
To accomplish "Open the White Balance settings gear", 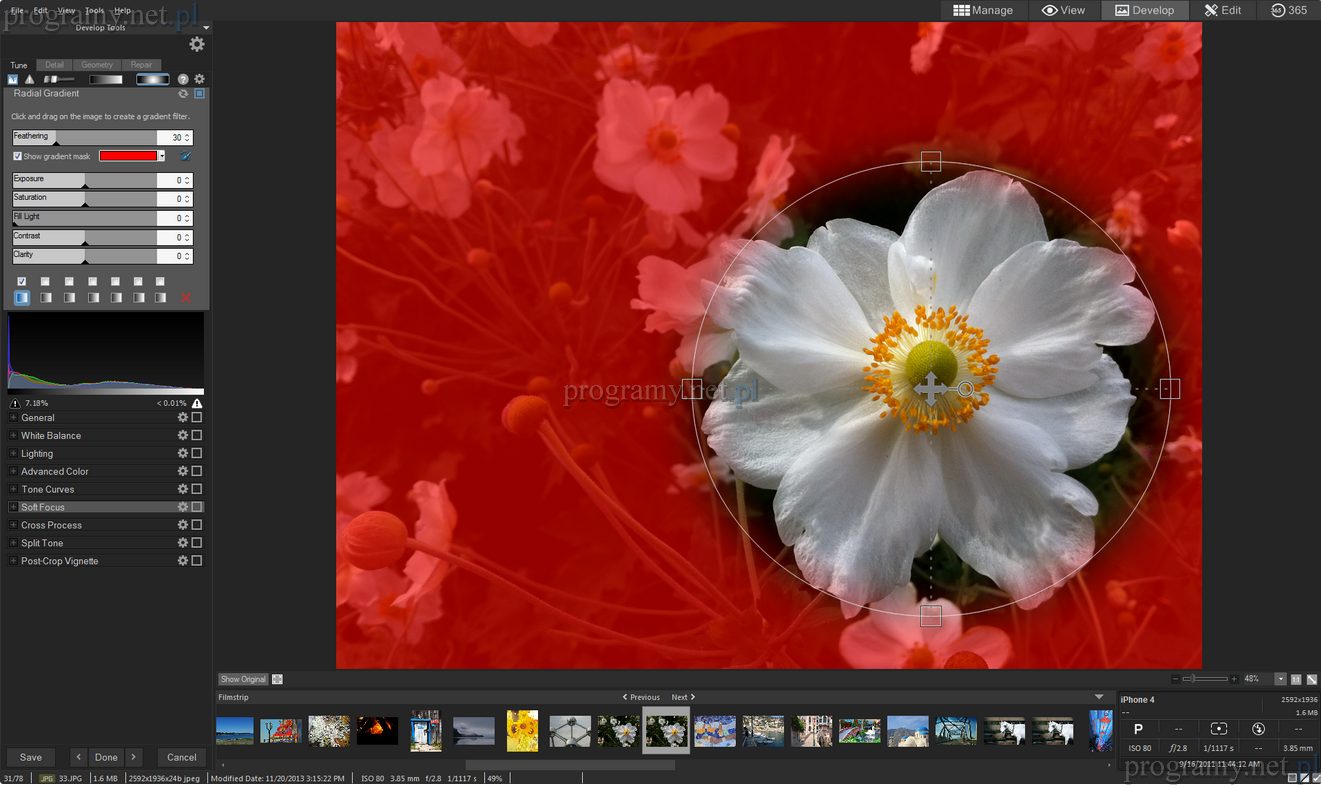I will click(x=182, y=436).
